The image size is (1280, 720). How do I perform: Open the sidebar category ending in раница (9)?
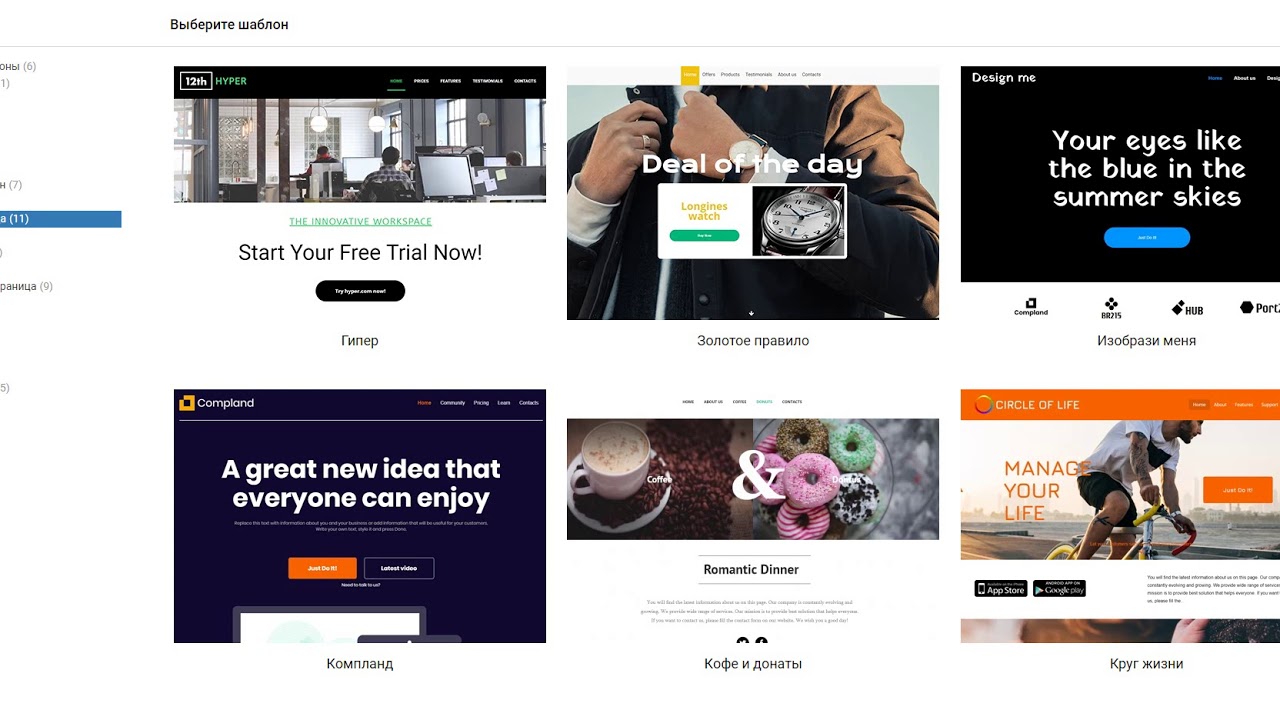coord(27,286)
